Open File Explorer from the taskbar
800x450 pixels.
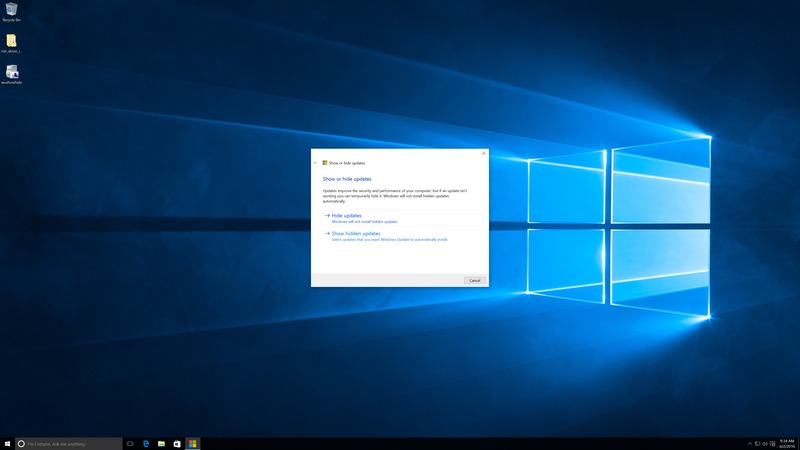[x=161, y=443]
